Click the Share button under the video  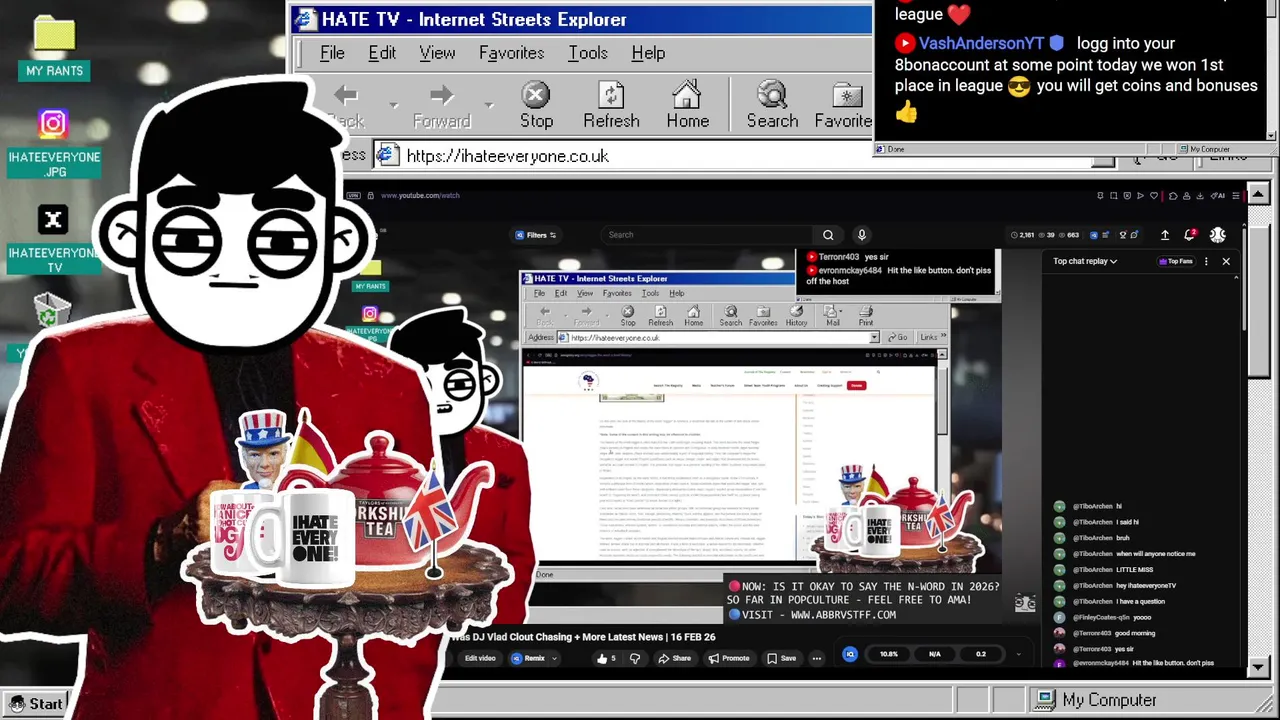tap(675, 658)
